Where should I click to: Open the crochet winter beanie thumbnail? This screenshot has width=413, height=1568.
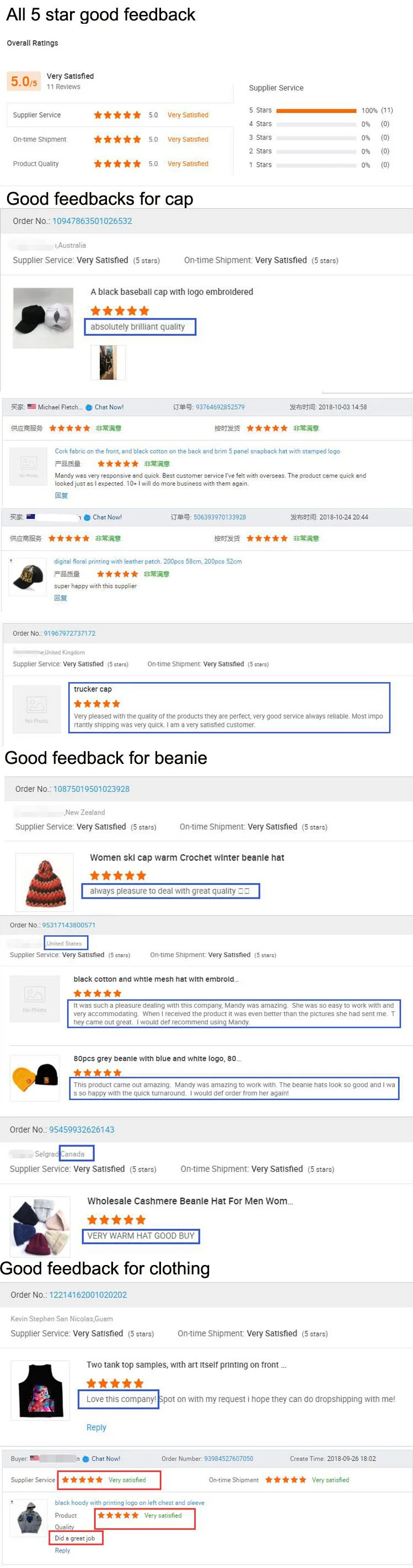coord(45,881)
